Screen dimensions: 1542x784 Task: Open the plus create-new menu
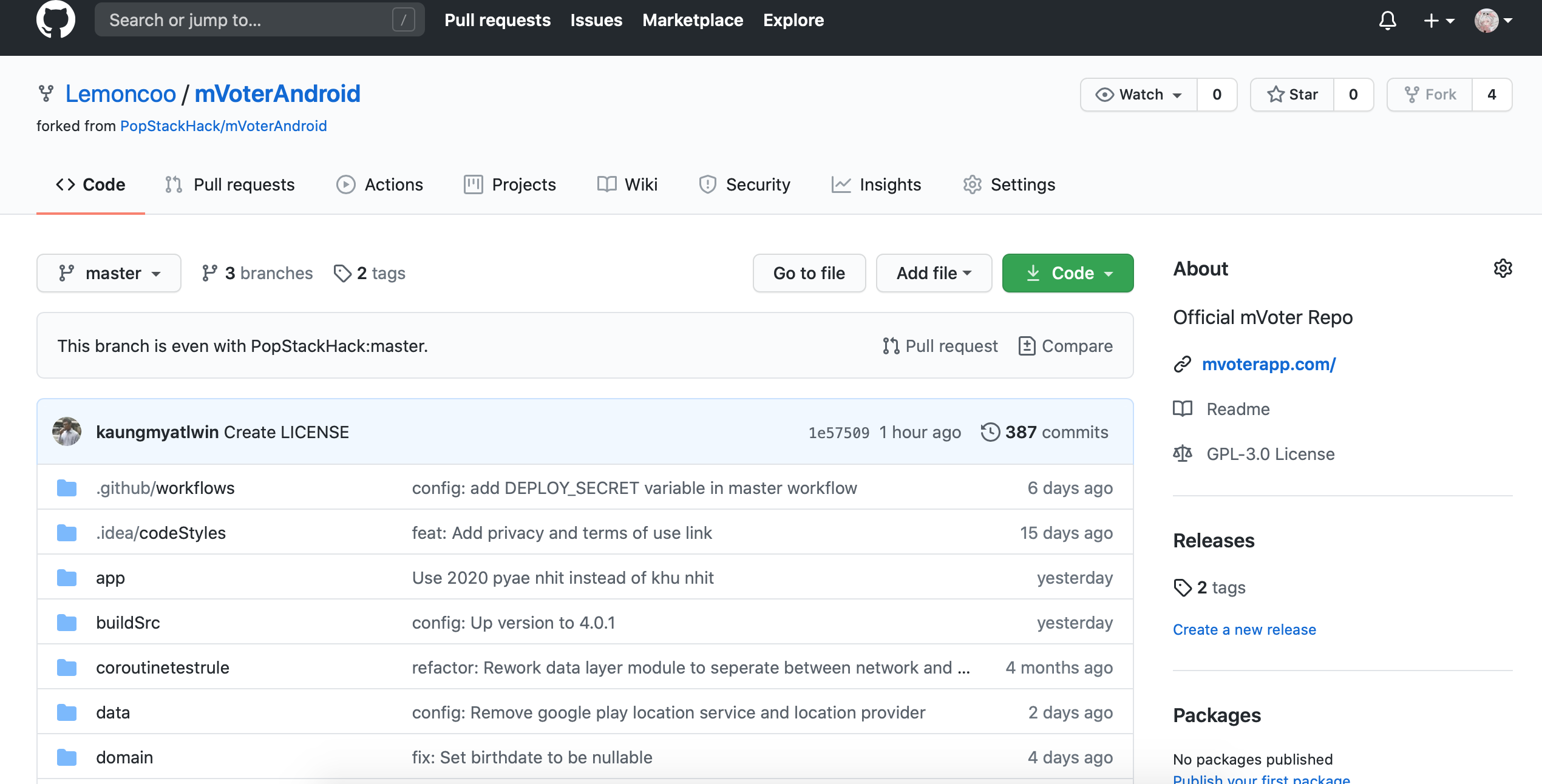point(1438,20)
